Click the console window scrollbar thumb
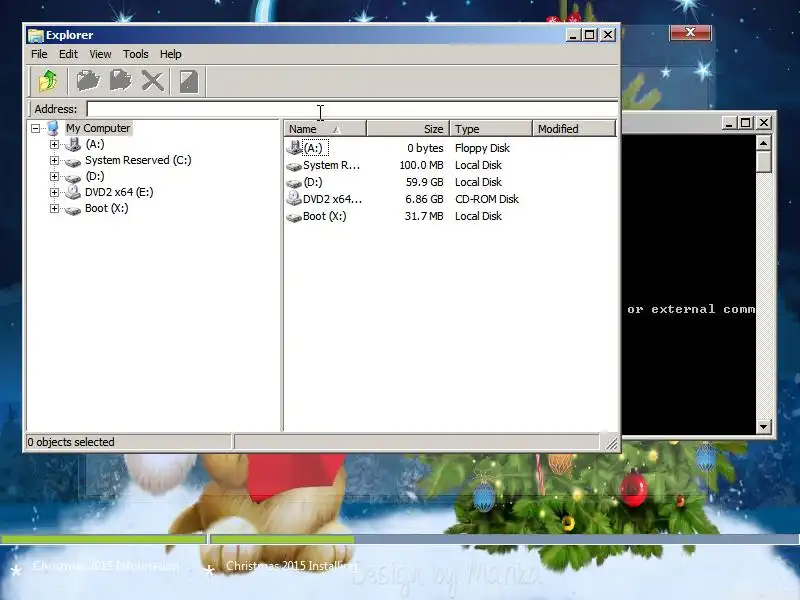The height and width of the screenshot is (600, 800). coord(763,162)
